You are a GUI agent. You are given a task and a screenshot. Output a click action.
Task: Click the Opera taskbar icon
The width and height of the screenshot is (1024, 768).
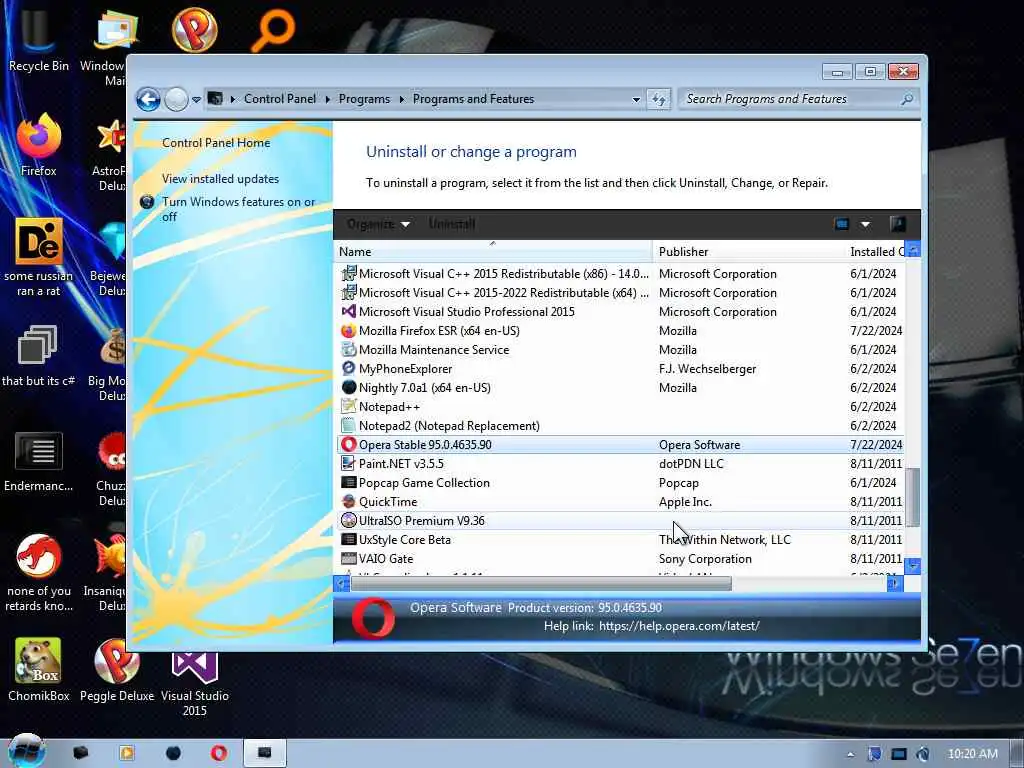[x=219, y=753]
